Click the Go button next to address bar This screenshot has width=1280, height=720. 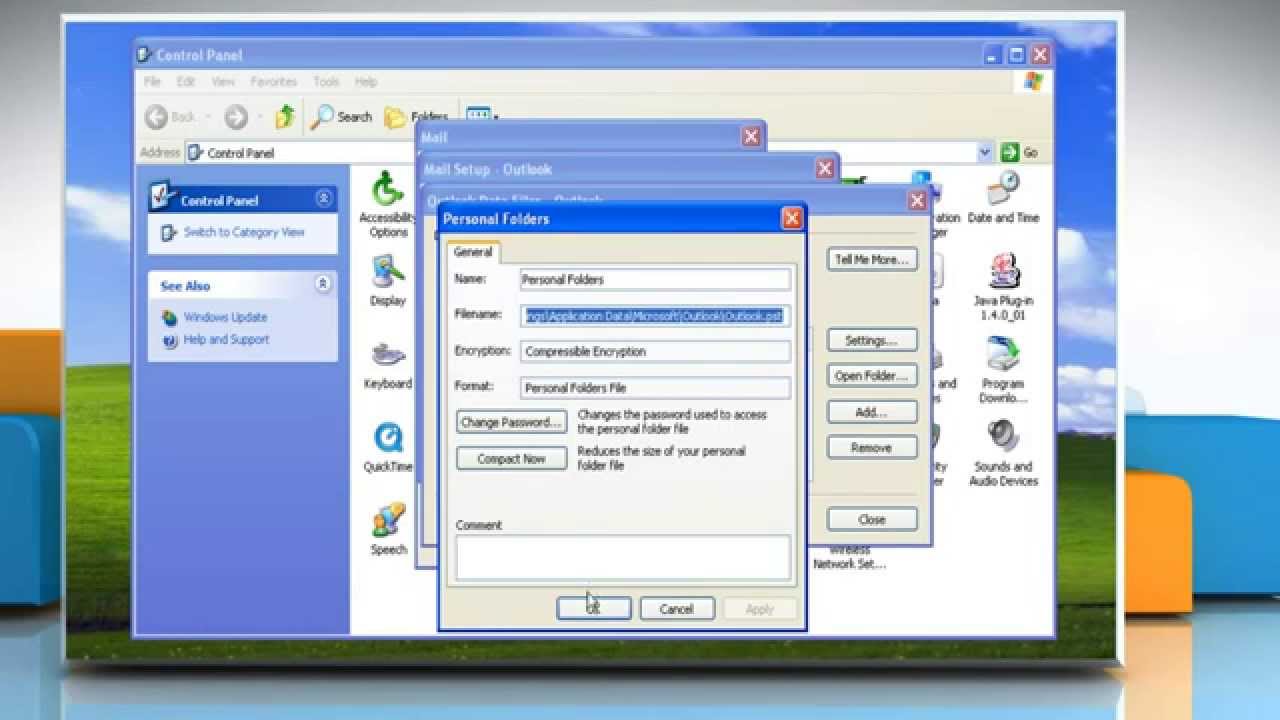(x=1020, y=152)
